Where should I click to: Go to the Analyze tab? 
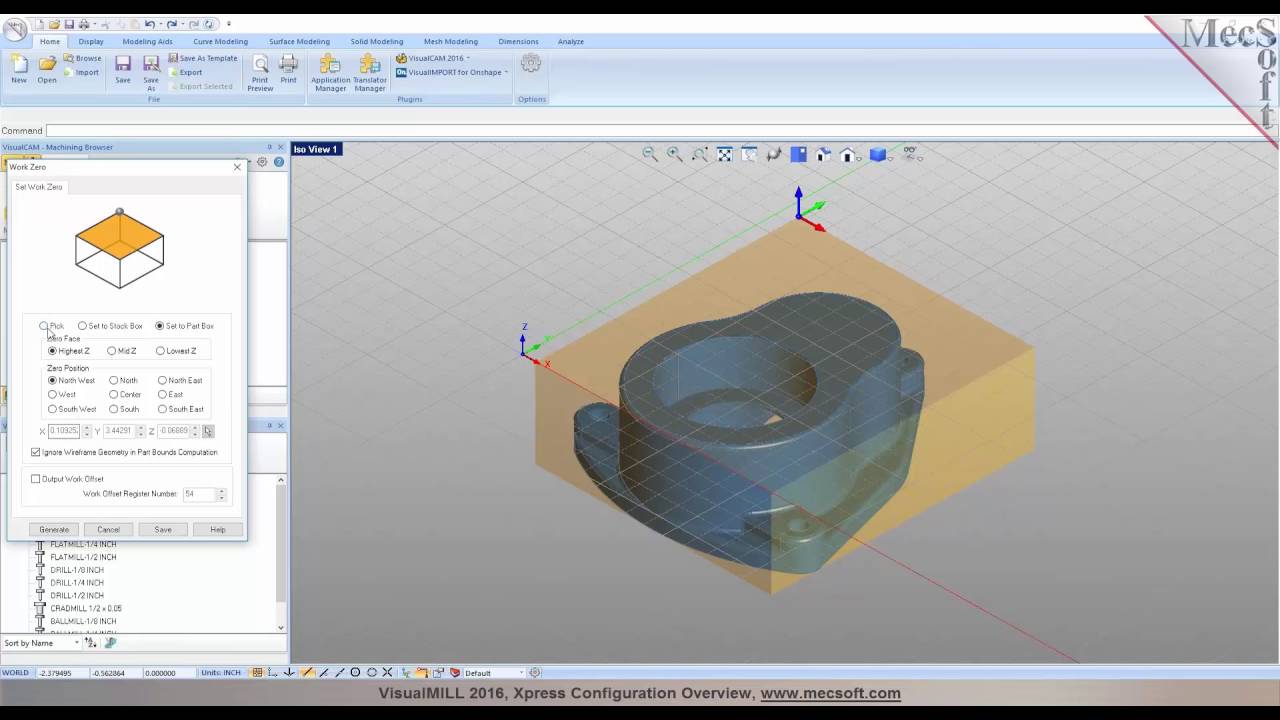pyautogui.click(x=571, y=42)
